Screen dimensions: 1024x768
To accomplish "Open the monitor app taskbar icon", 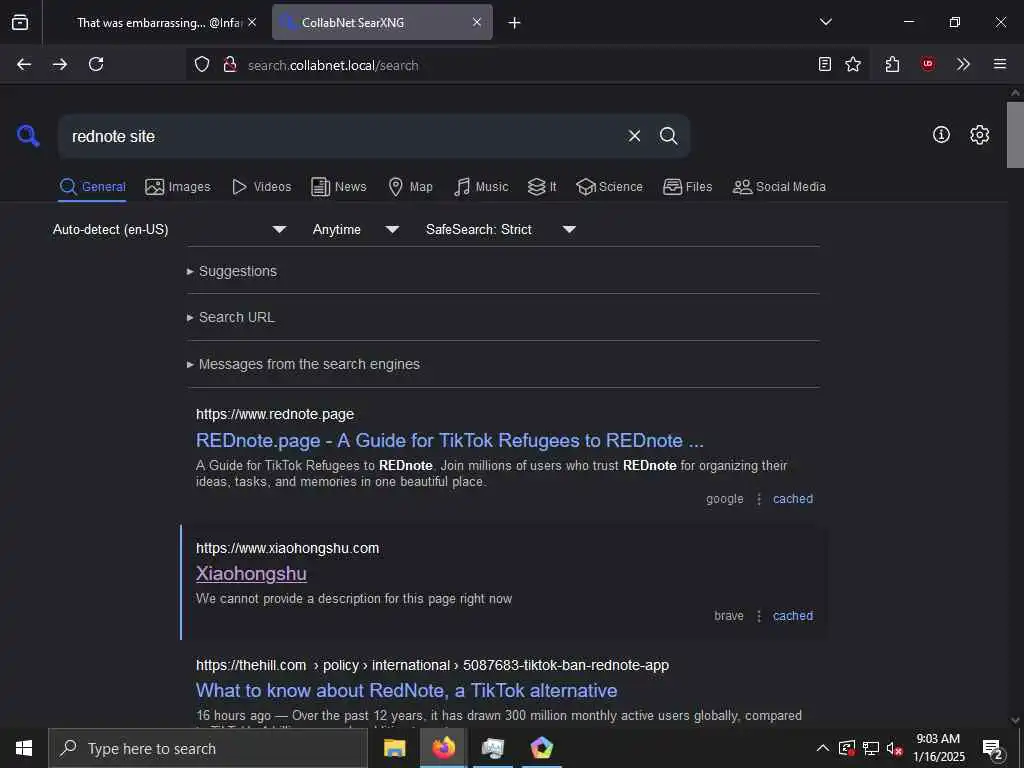I will point(493,748).
